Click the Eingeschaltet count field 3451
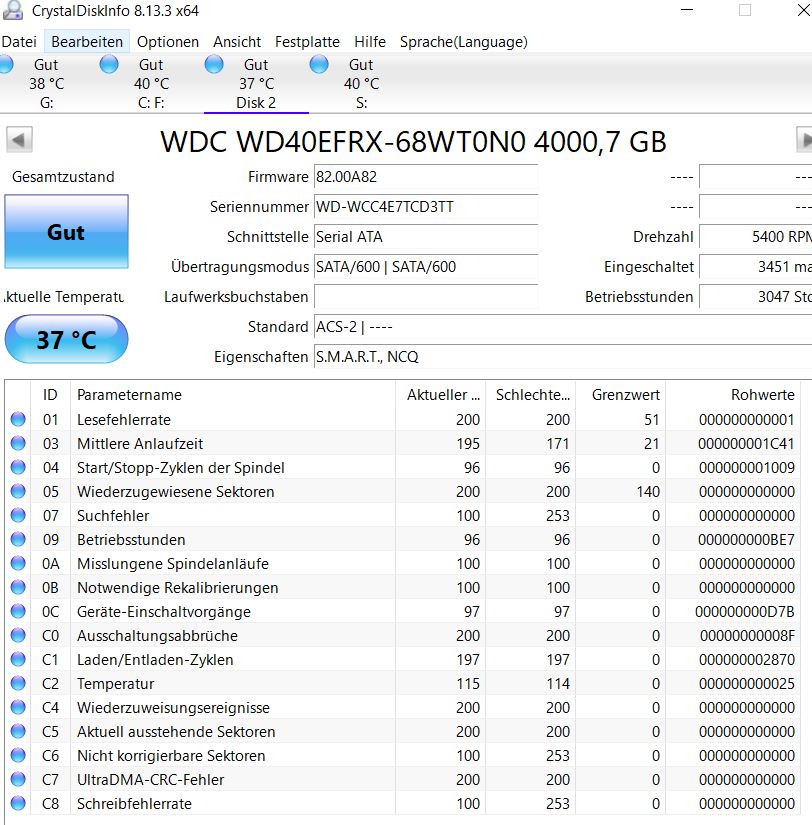 (x=756, y=267)
